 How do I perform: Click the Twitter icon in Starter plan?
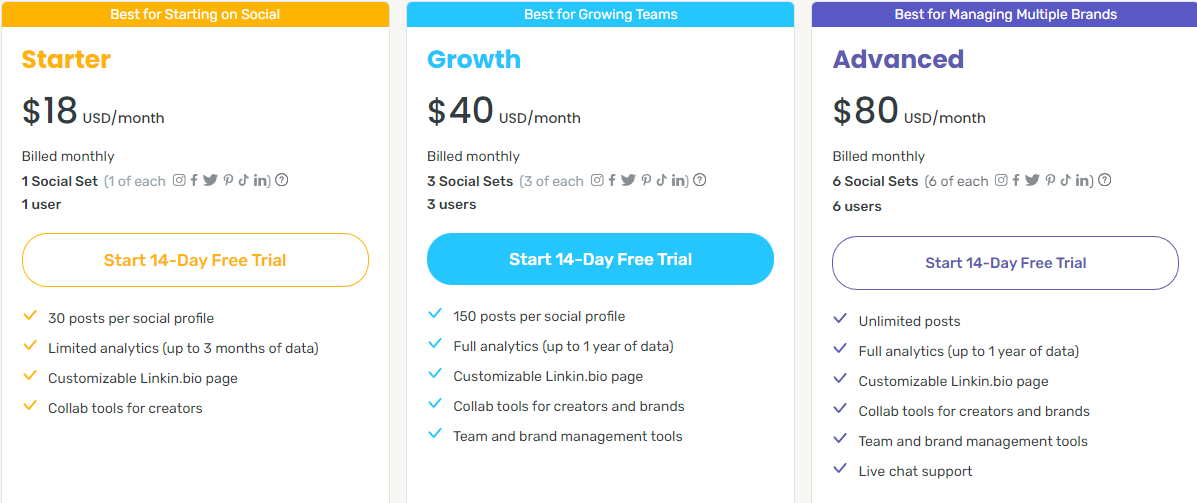(x=210, y=181)
